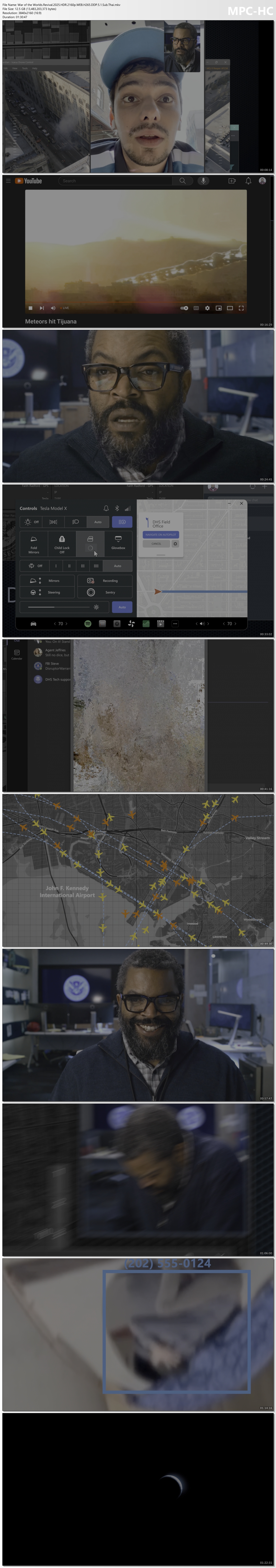Click the YouTube logo
The height and width of the screenshot is (1568, 276).
coord(29,181)
